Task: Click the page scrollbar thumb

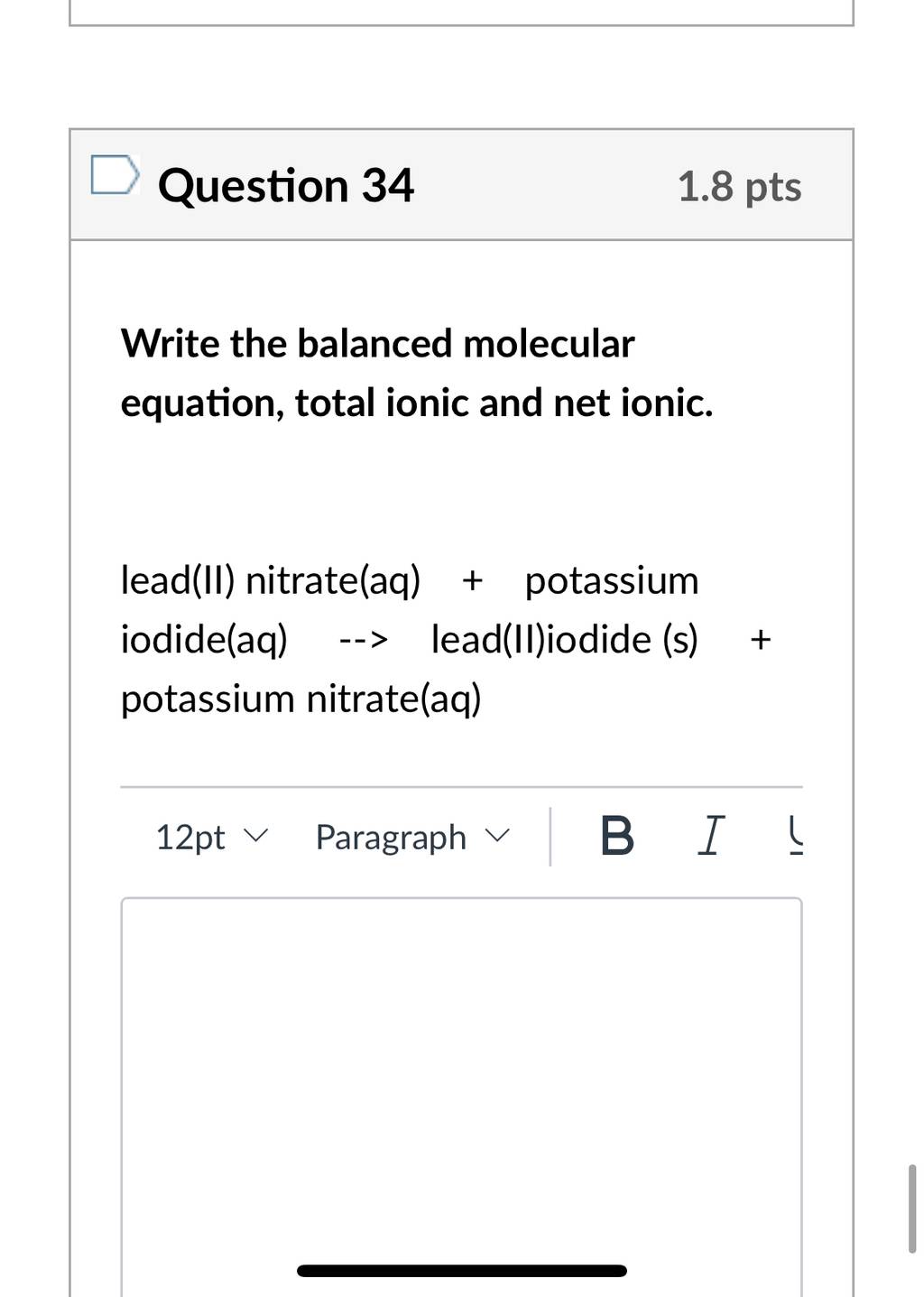Action: pos(912,1209)
